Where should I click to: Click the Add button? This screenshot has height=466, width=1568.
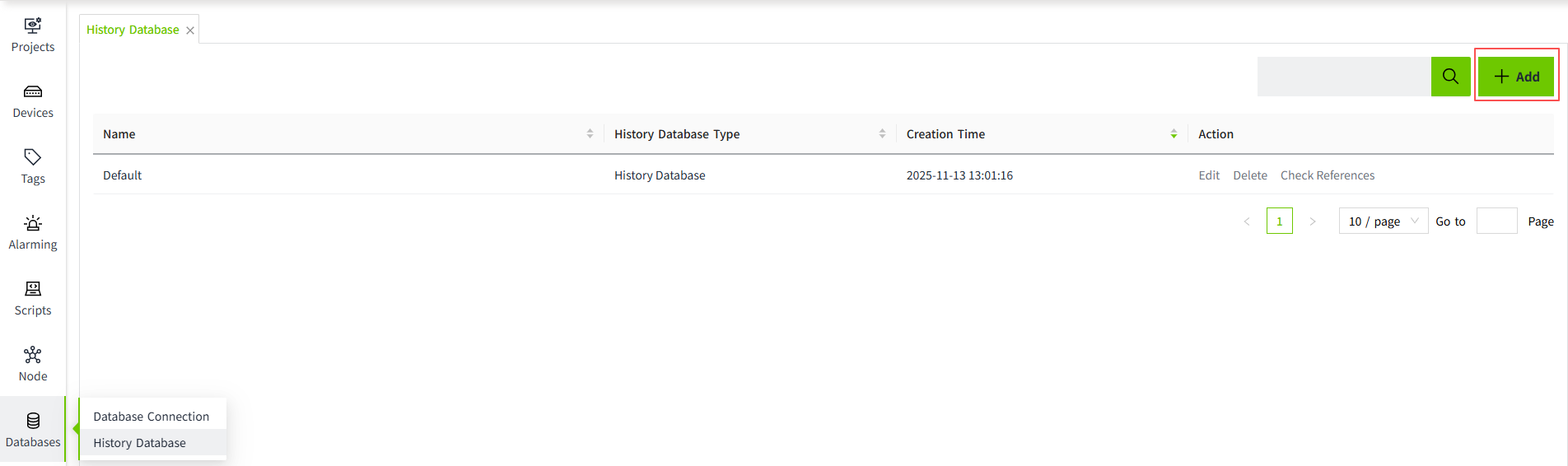1516,77
